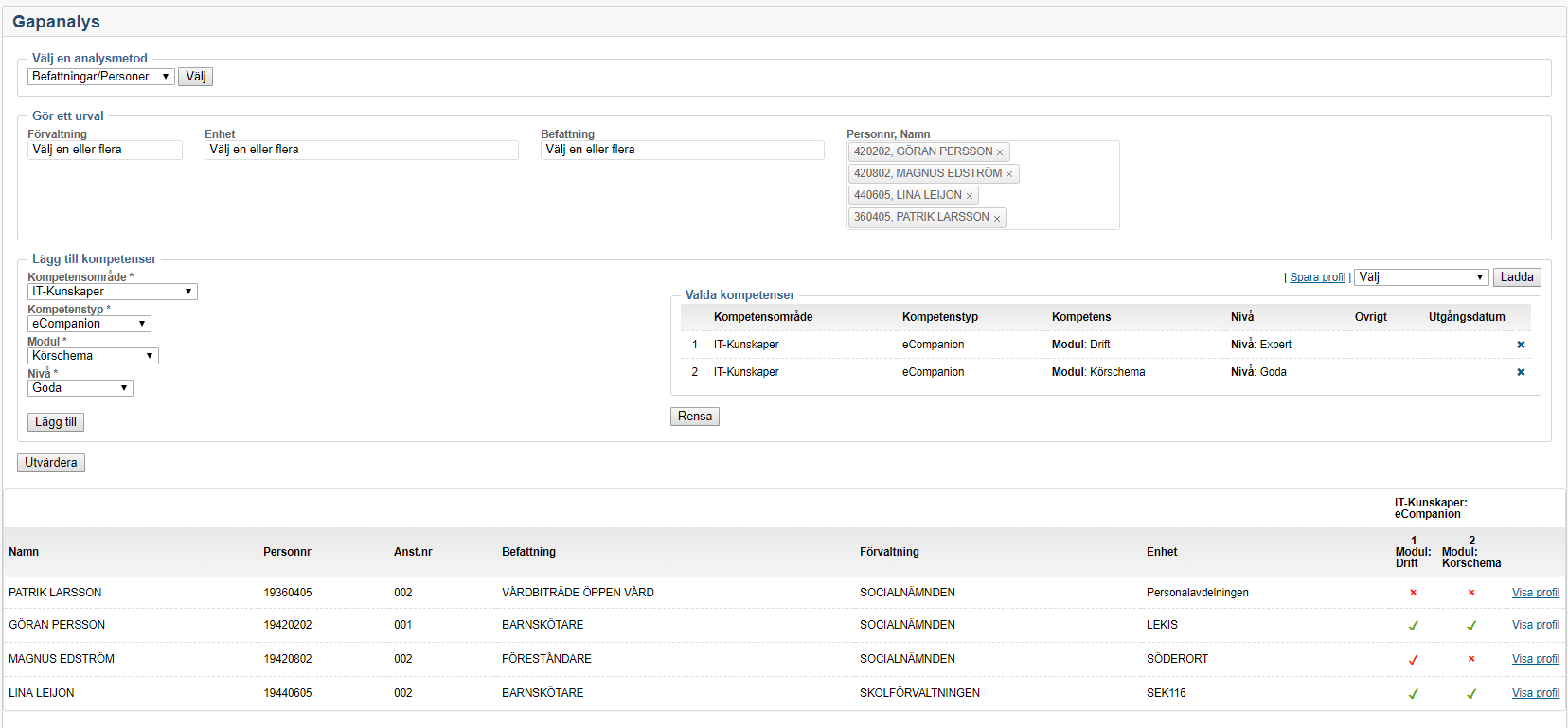The height and width of the screenshot is (728, 1568).
Task: Open the Modul Körschema dropdown
Action: (x=93, y=356)
